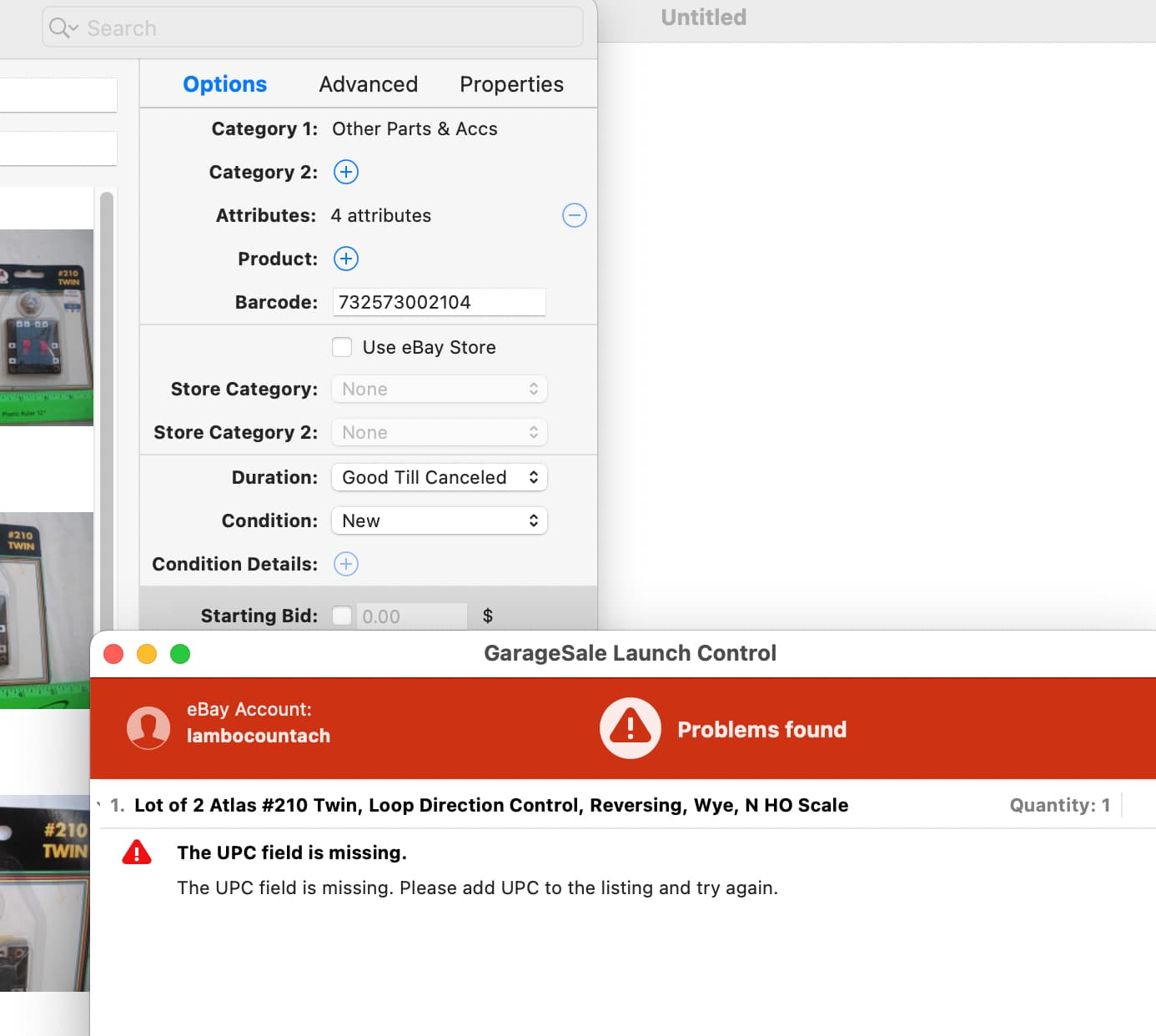
Task: Enable the Use eBay Store checkbox
Action: pyautogui.click(x=342, y=347)
